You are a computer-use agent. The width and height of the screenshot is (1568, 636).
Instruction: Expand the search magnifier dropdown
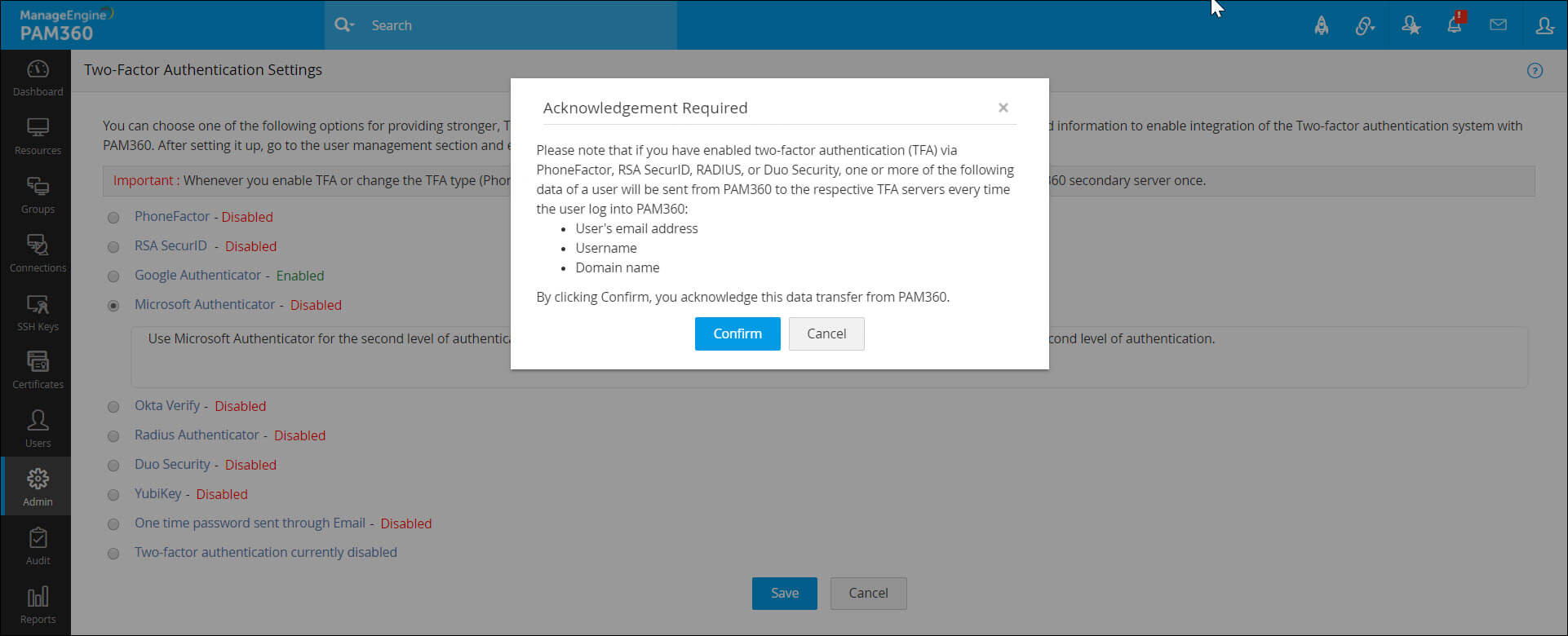point(344,25)
